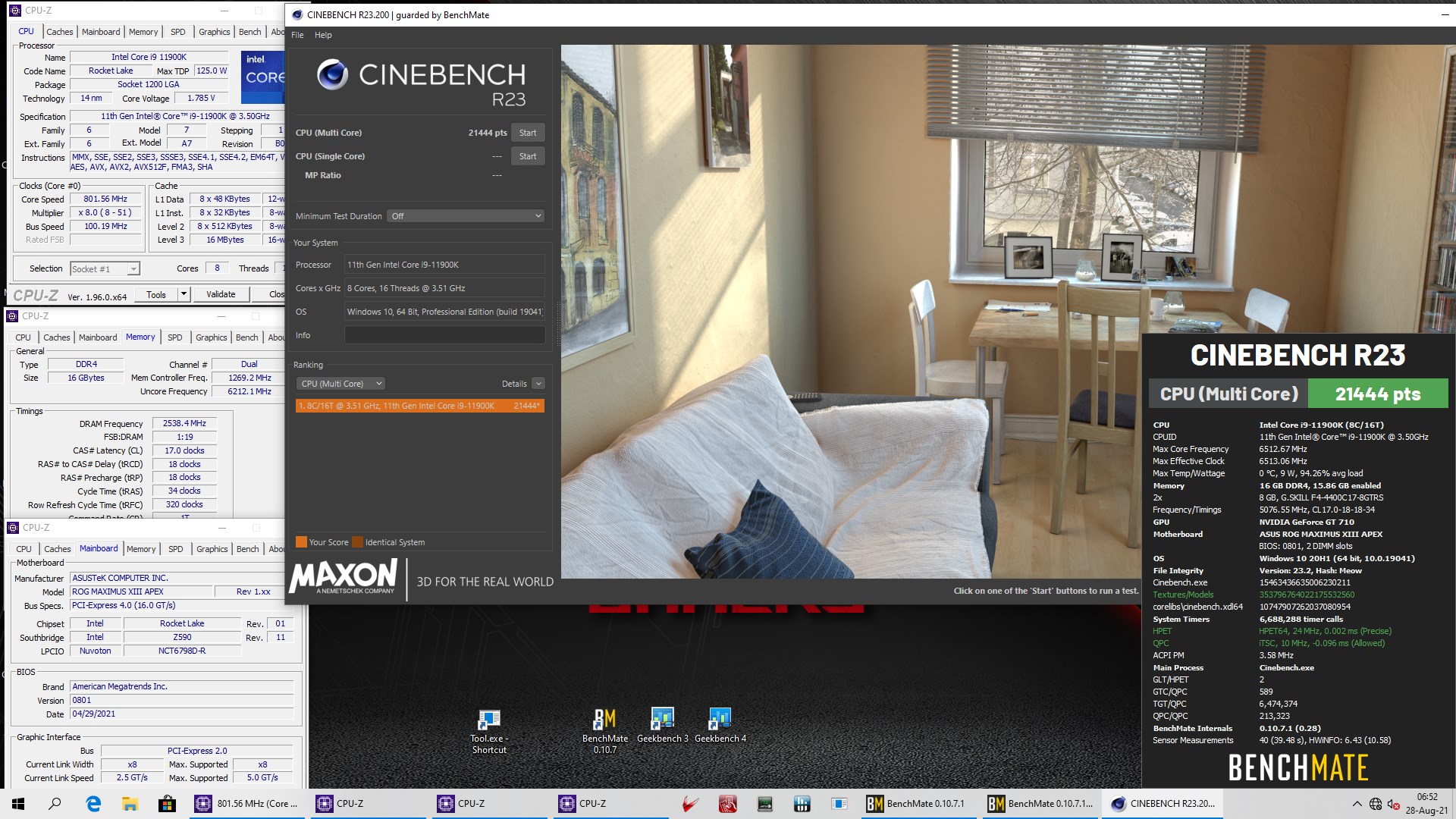This screenshot has height=819, width=1456.
Task: Start the CPU Single Core test
Action: 528,156
